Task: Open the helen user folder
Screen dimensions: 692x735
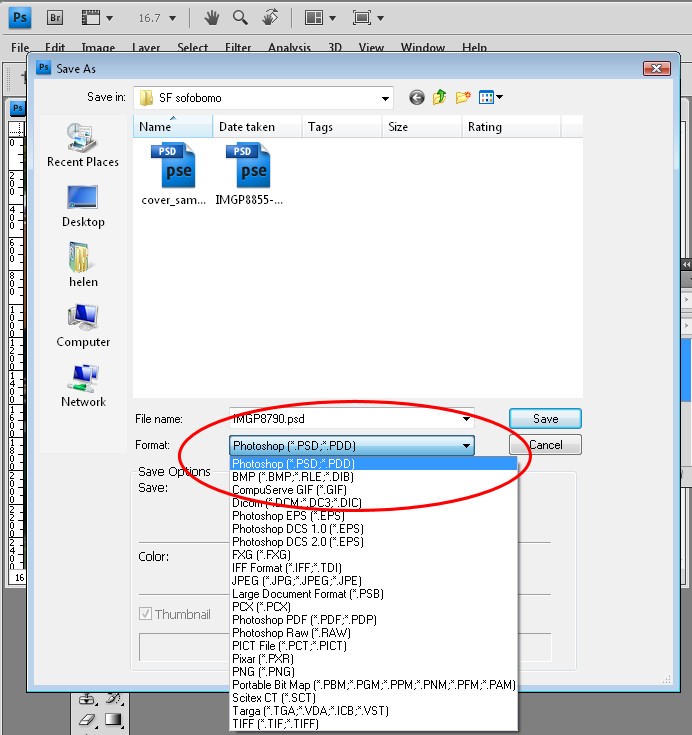Action: click(x=83, y=265)
